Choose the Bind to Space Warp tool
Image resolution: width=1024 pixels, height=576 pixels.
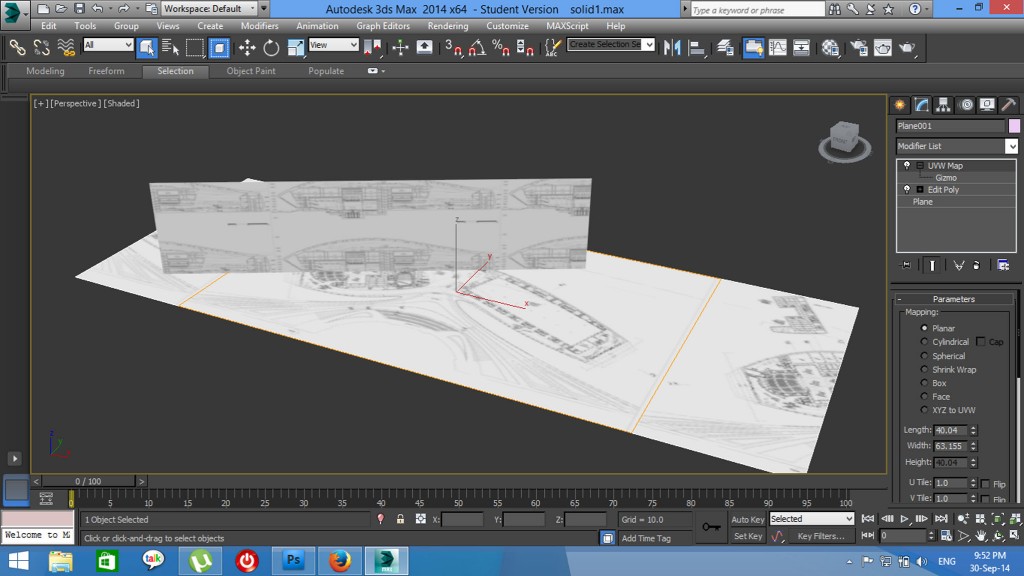66,47
